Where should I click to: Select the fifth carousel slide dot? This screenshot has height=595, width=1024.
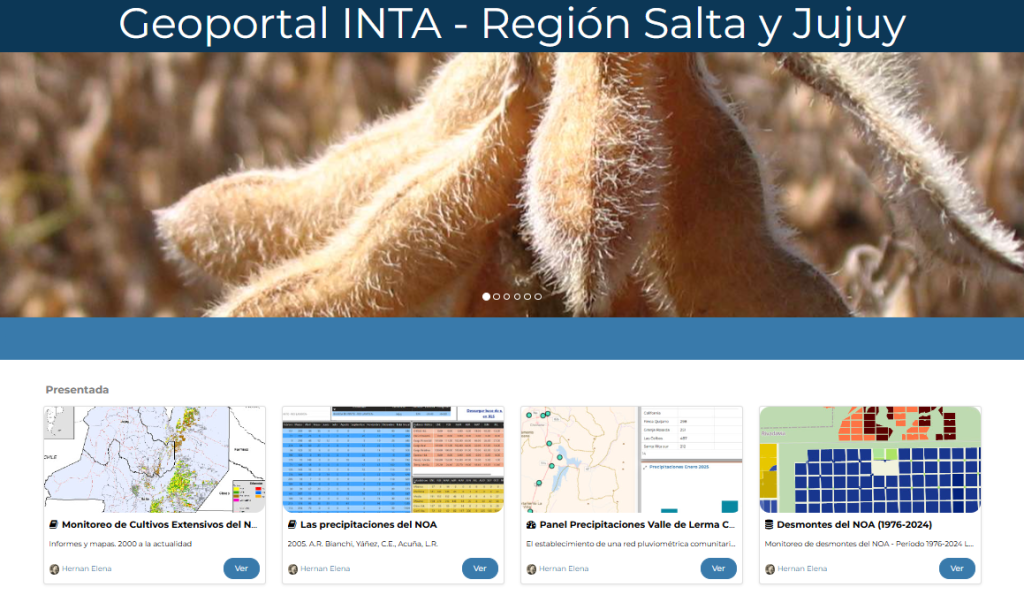pyautogui.click(x=528, y=297)
